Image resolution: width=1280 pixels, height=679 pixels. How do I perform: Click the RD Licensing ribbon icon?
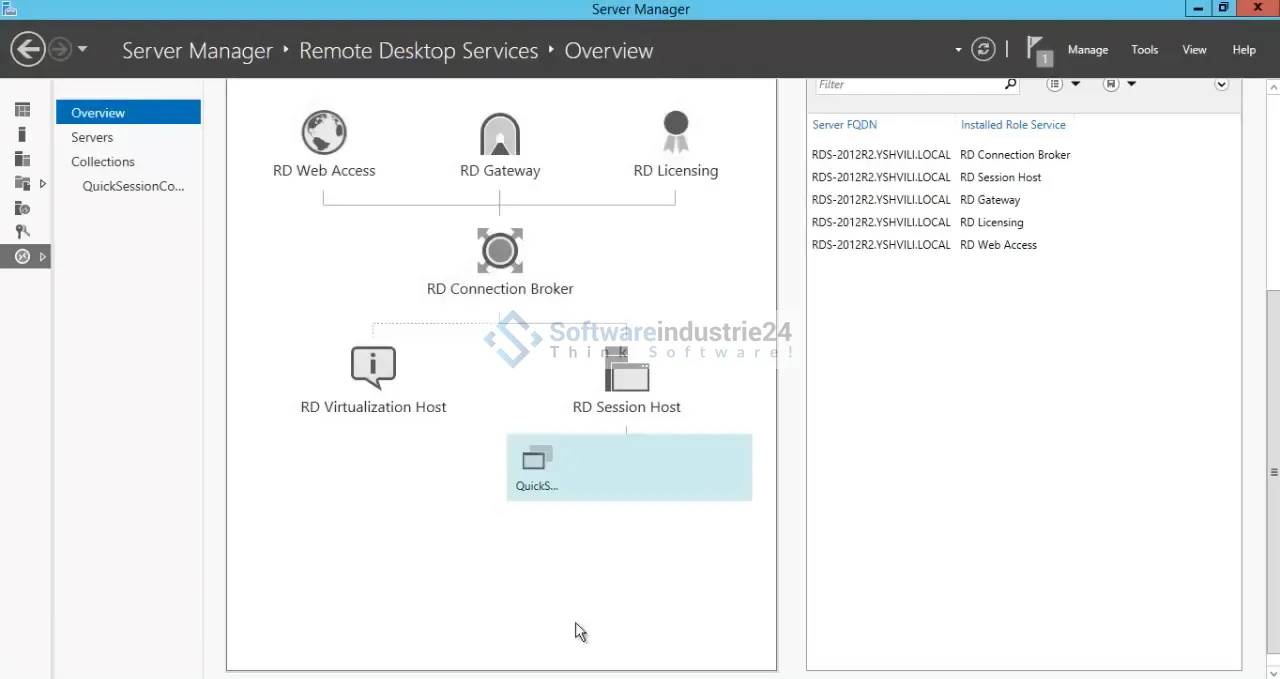676,132
